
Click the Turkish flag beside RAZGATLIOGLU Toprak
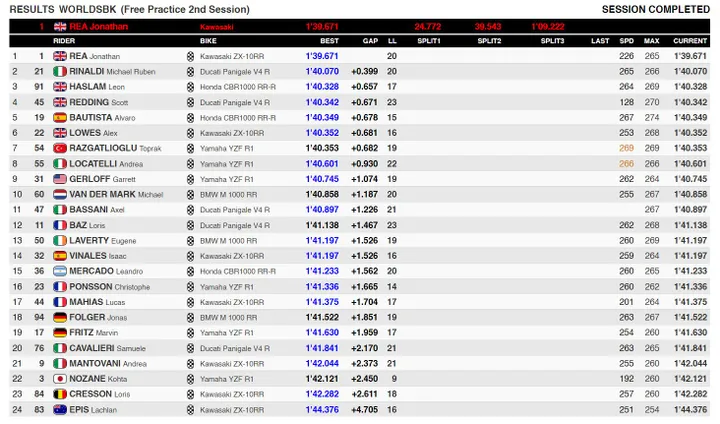point(60,148)
